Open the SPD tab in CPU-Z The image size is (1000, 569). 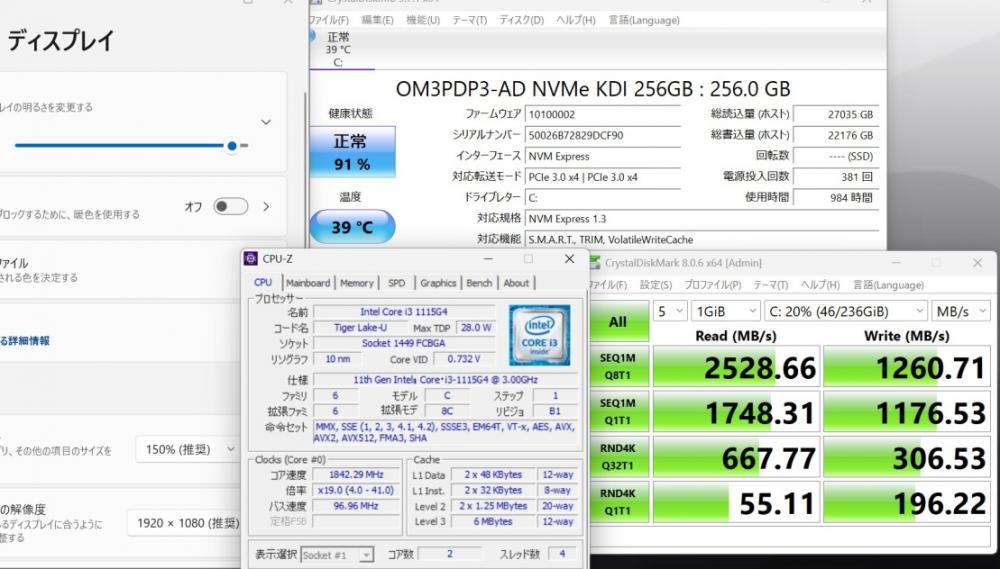point(397,283)
